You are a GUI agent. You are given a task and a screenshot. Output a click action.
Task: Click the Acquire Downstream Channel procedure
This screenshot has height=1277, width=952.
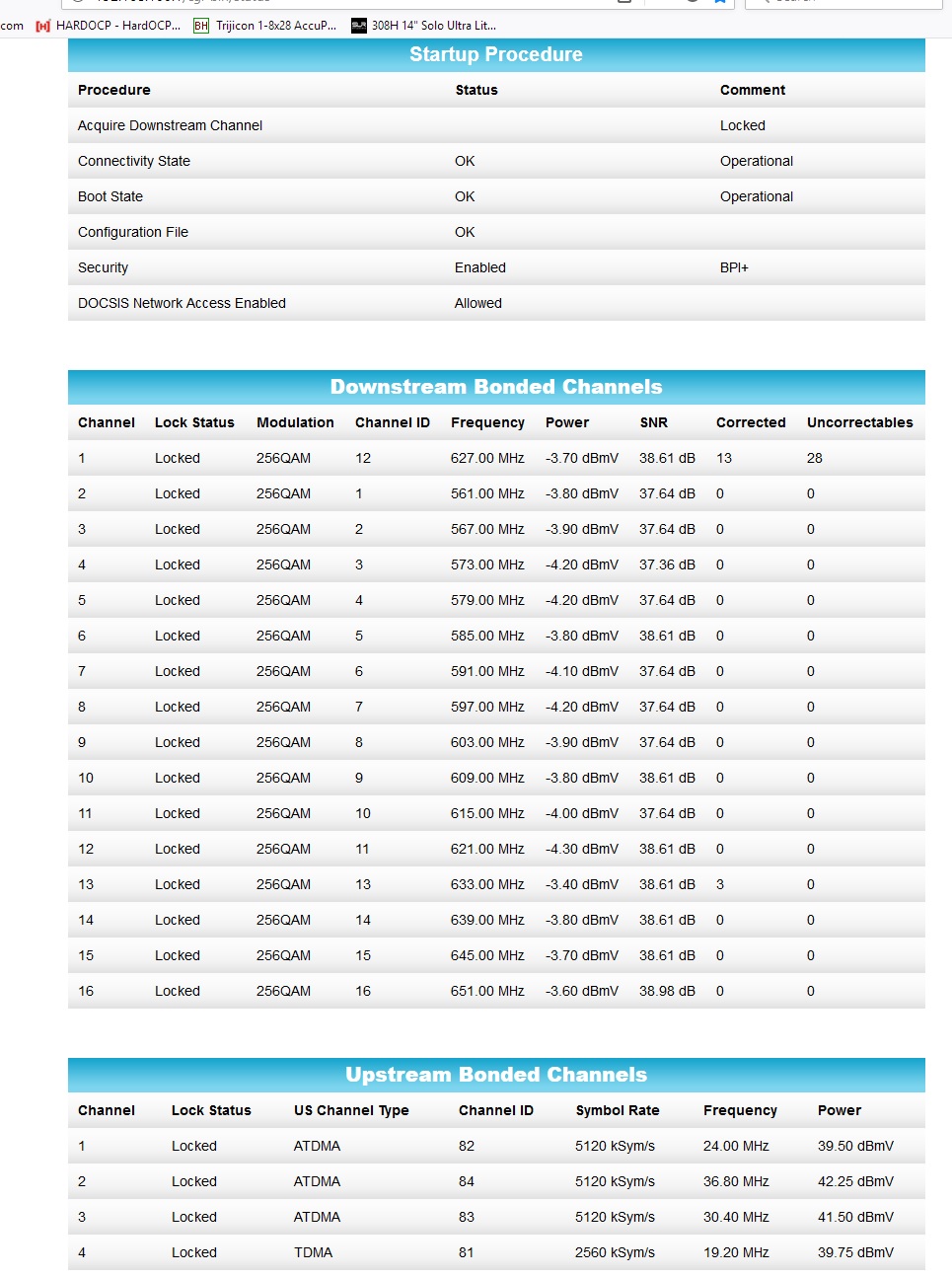(x=170, y=125)
